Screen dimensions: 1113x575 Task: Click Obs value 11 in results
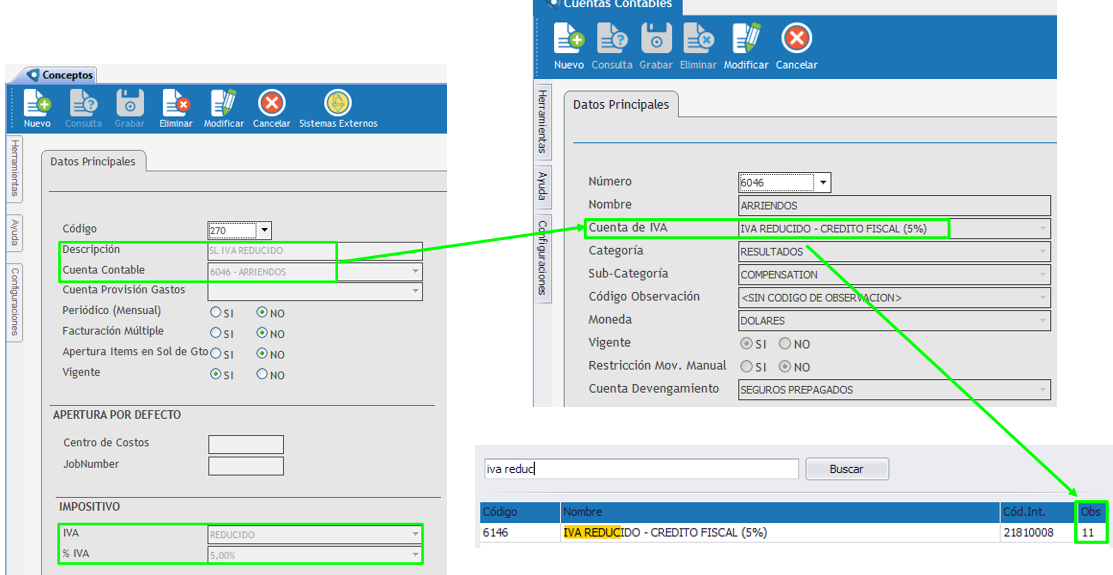point(1087,532)
